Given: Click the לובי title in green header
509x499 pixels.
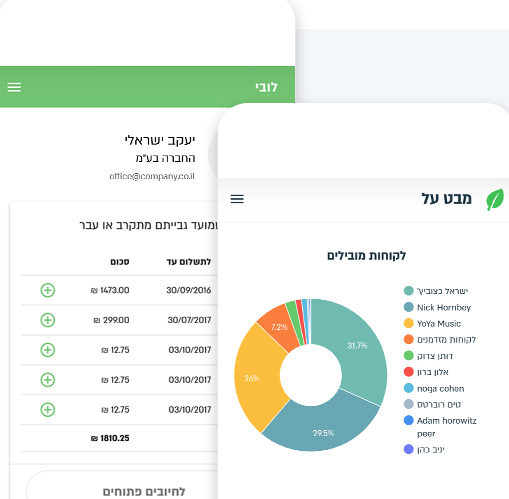Looking at the screenshot, I should 266,87.
